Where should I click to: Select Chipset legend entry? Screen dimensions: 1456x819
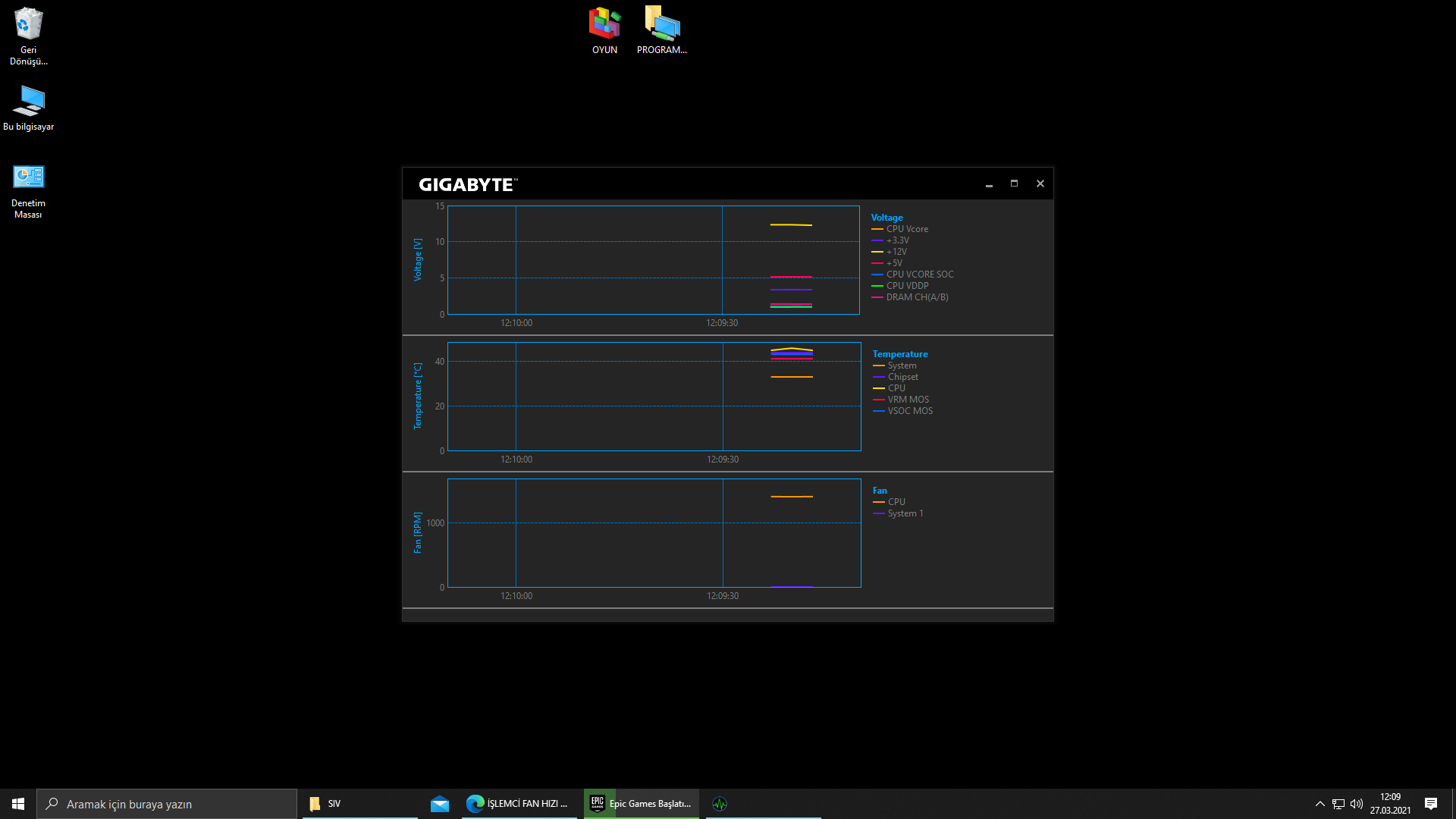click(896, 376)
